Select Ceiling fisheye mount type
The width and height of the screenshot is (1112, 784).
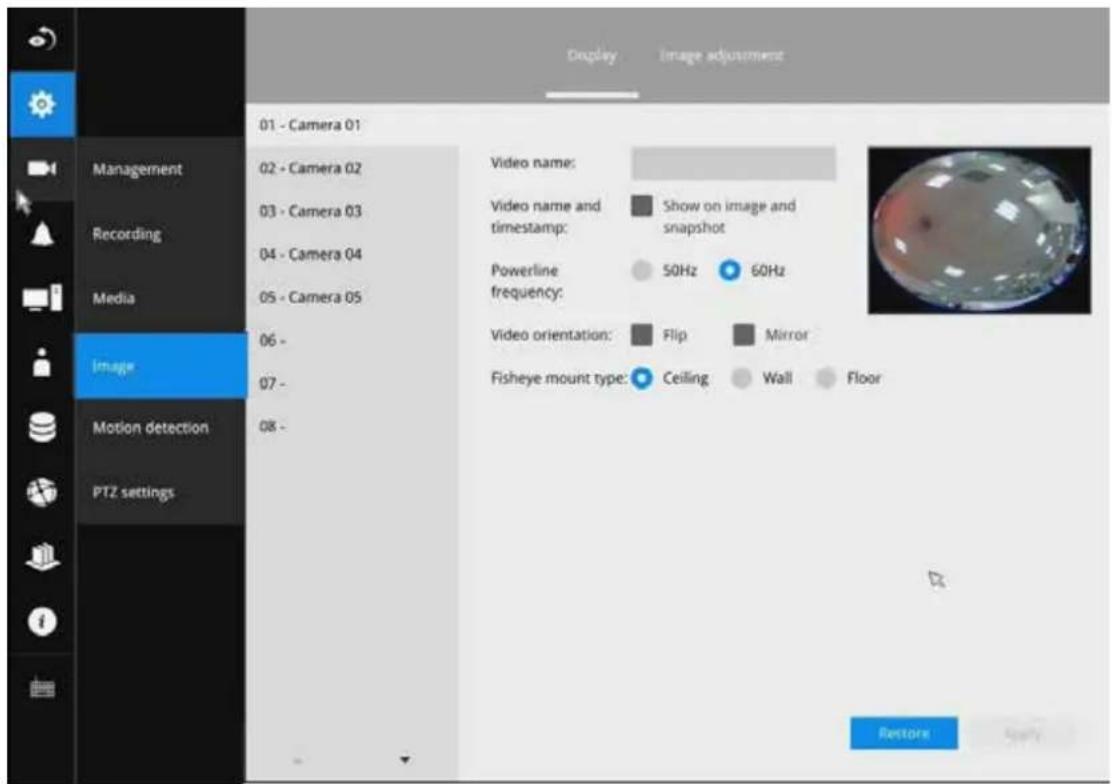642,378
